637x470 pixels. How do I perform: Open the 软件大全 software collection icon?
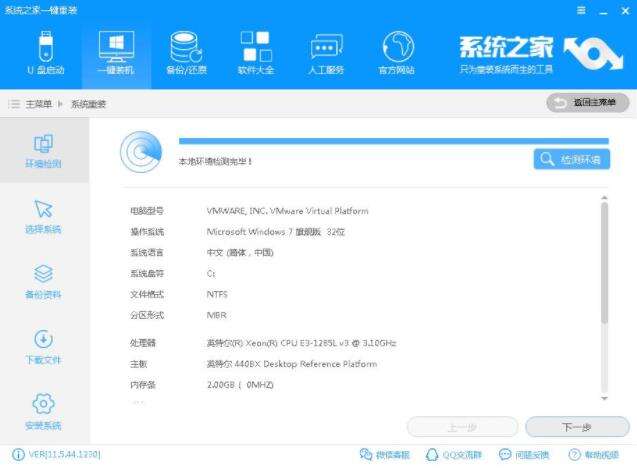point(256,52)
